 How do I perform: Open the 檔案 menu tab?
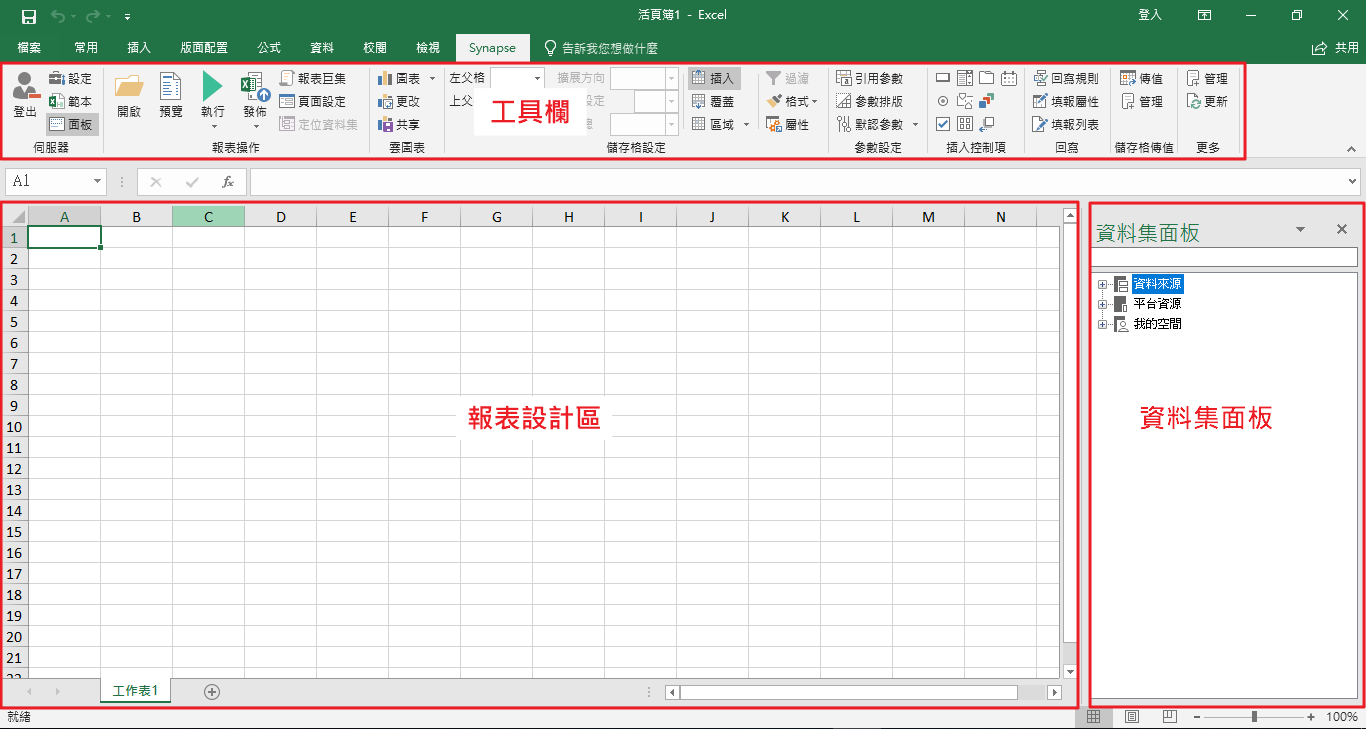tap(29, 48)
